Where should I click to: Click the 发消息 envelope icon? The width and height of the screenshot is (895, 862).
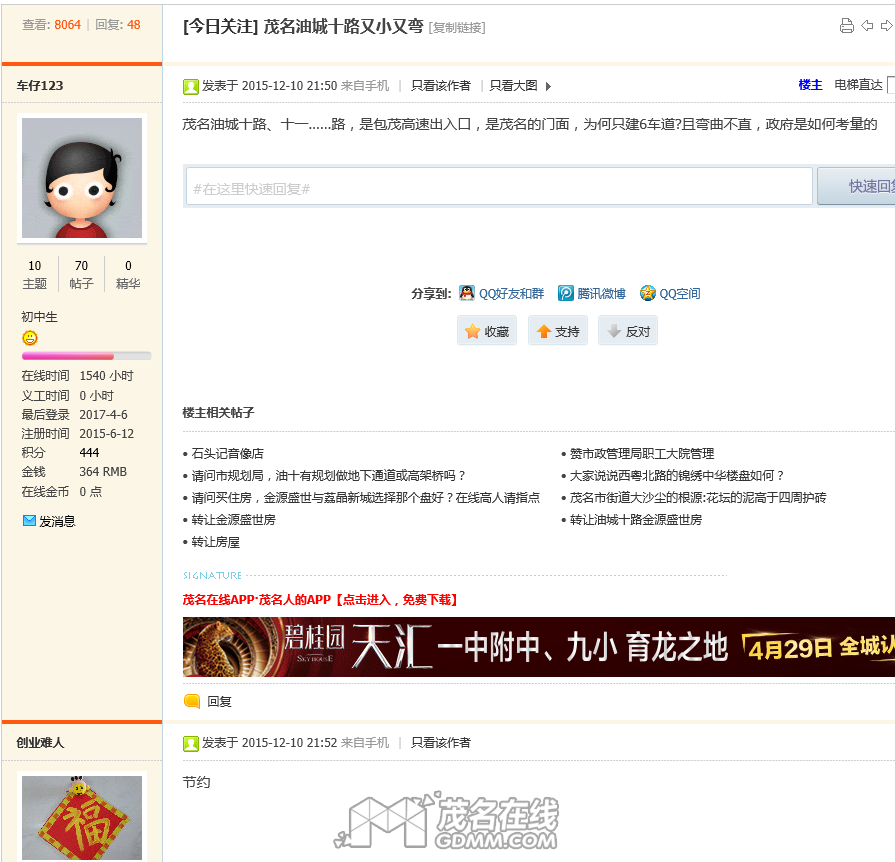point(29,521)
